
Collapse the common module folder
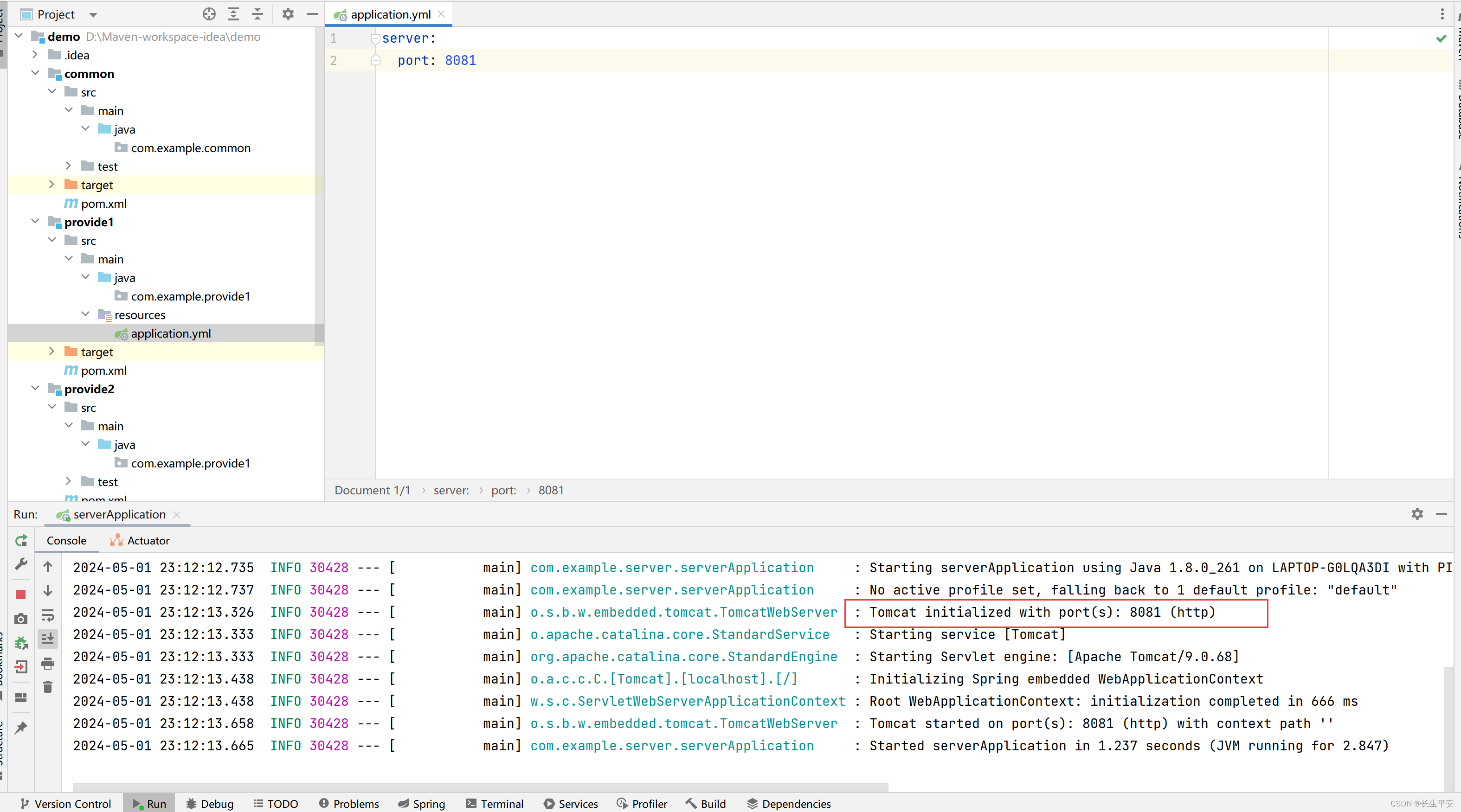point(35,73)
